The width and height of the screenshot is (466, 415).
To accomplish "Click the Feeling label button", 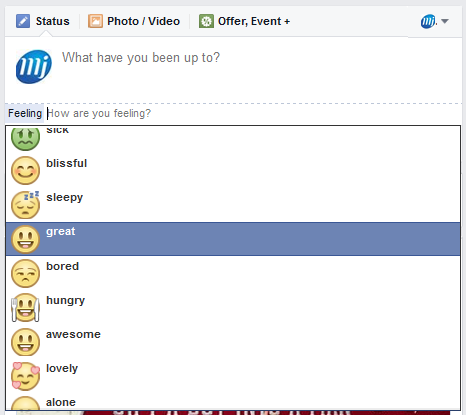I will click(25, 113).
